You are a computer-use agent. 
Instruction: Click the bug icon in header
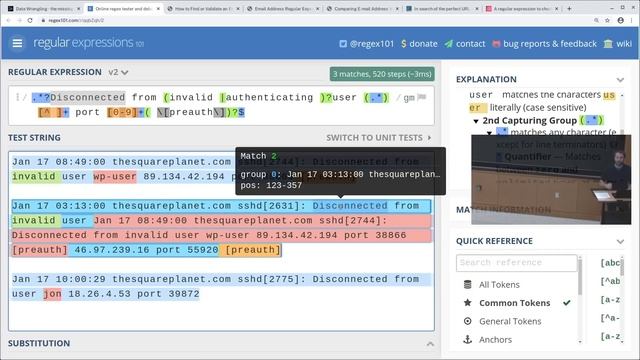496,44
